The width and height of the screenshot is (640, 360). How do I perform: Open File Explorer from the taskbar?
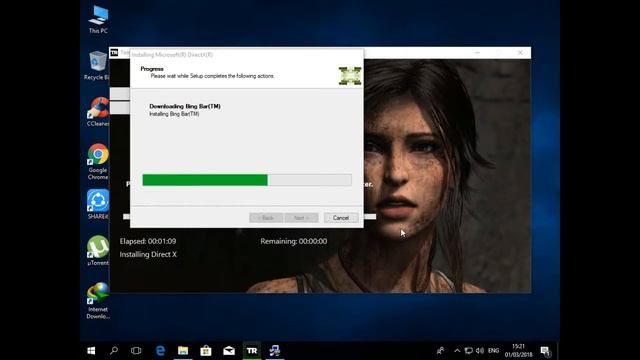click(x=183, y=351)
